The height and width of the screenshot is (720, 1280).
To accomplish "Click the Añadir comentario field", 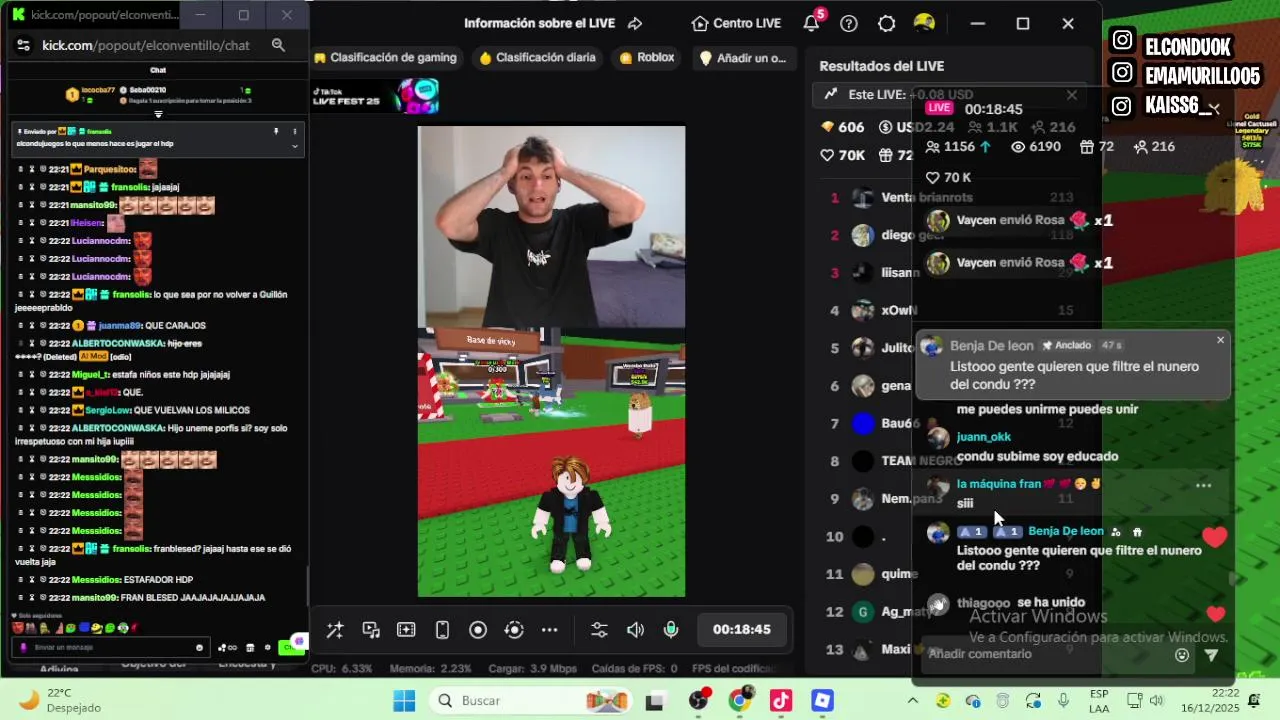I will 1045,654.
